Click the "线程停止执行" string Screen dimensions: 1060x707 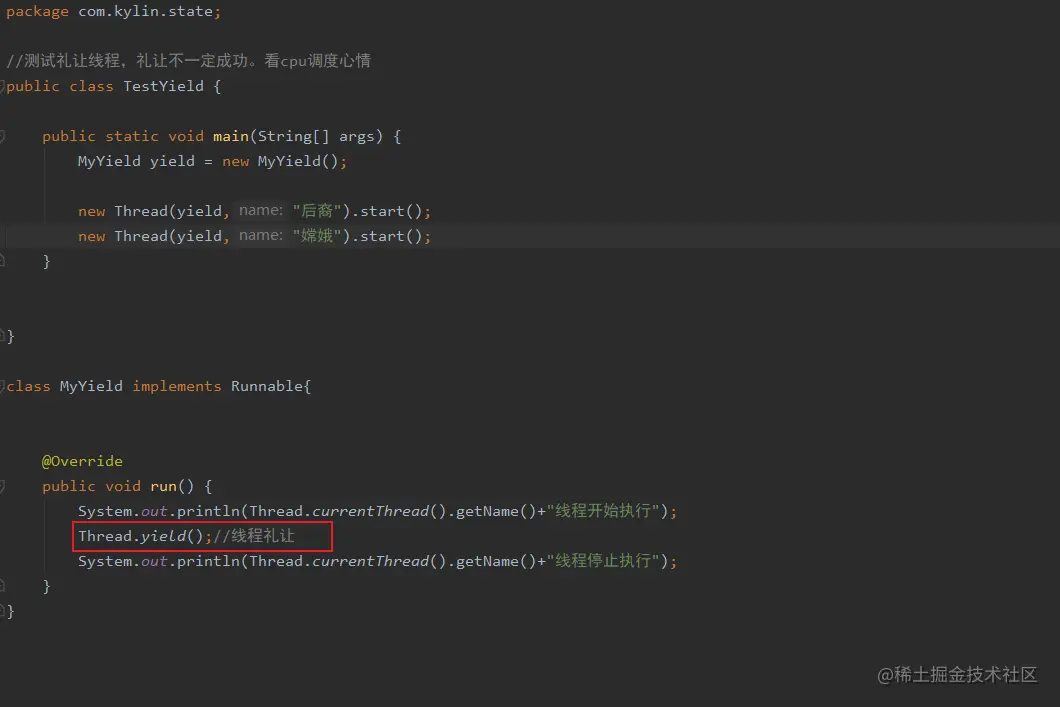pyautogui.click(x=602, y=561)
